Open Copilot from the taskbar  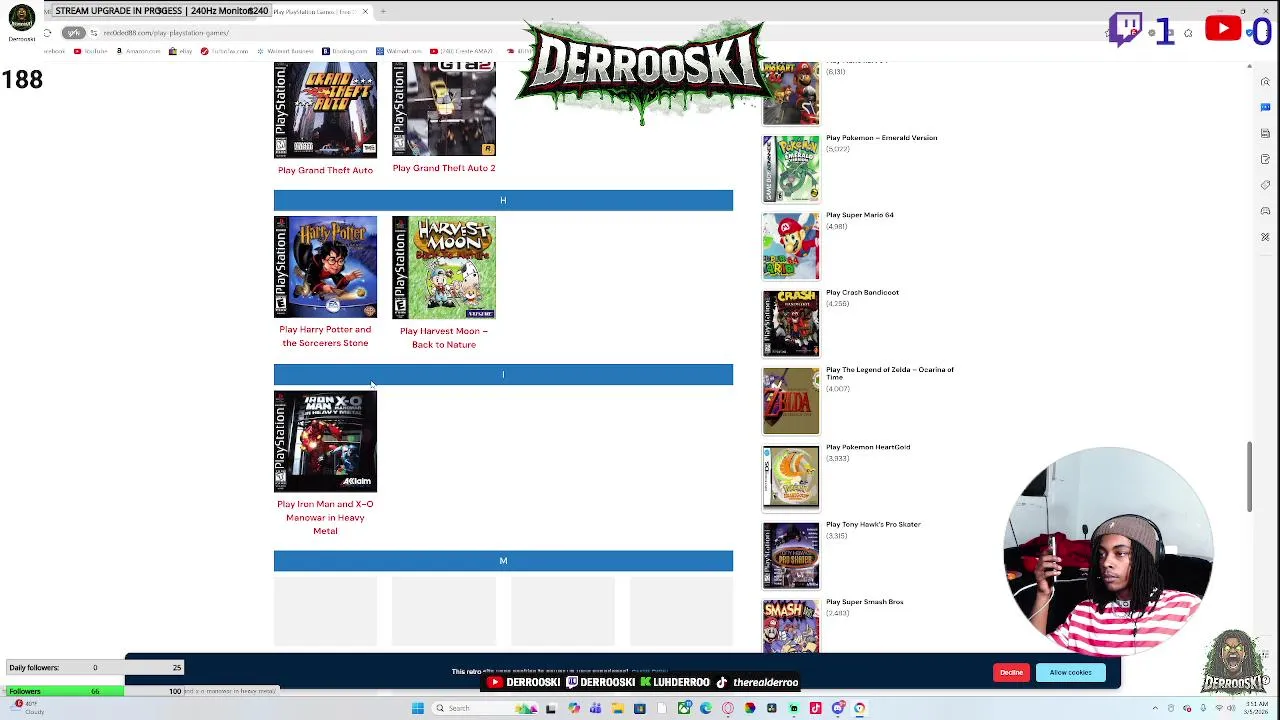(x=574, y=708)
